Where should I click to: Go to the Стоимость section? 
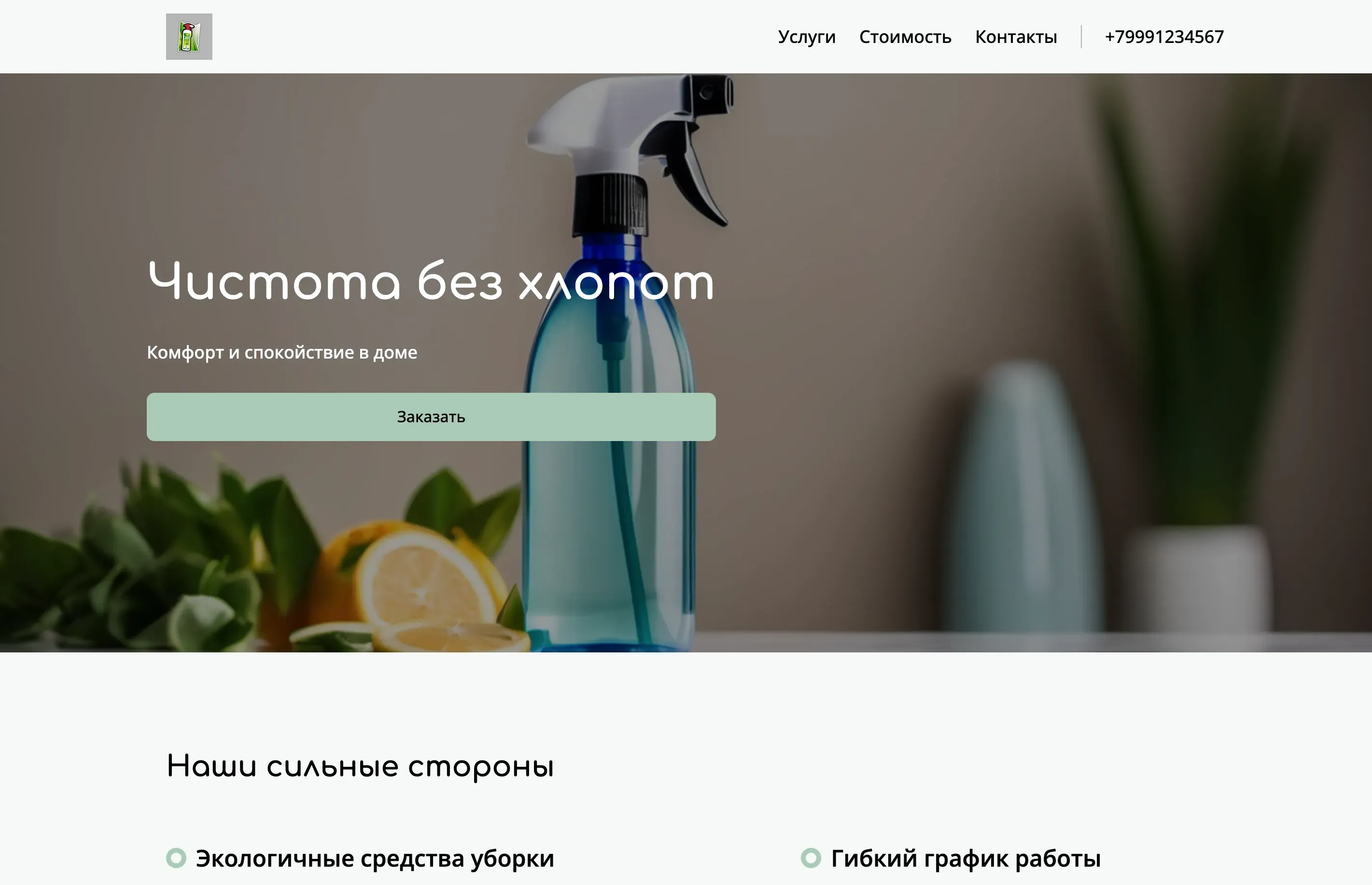point(905,37)
